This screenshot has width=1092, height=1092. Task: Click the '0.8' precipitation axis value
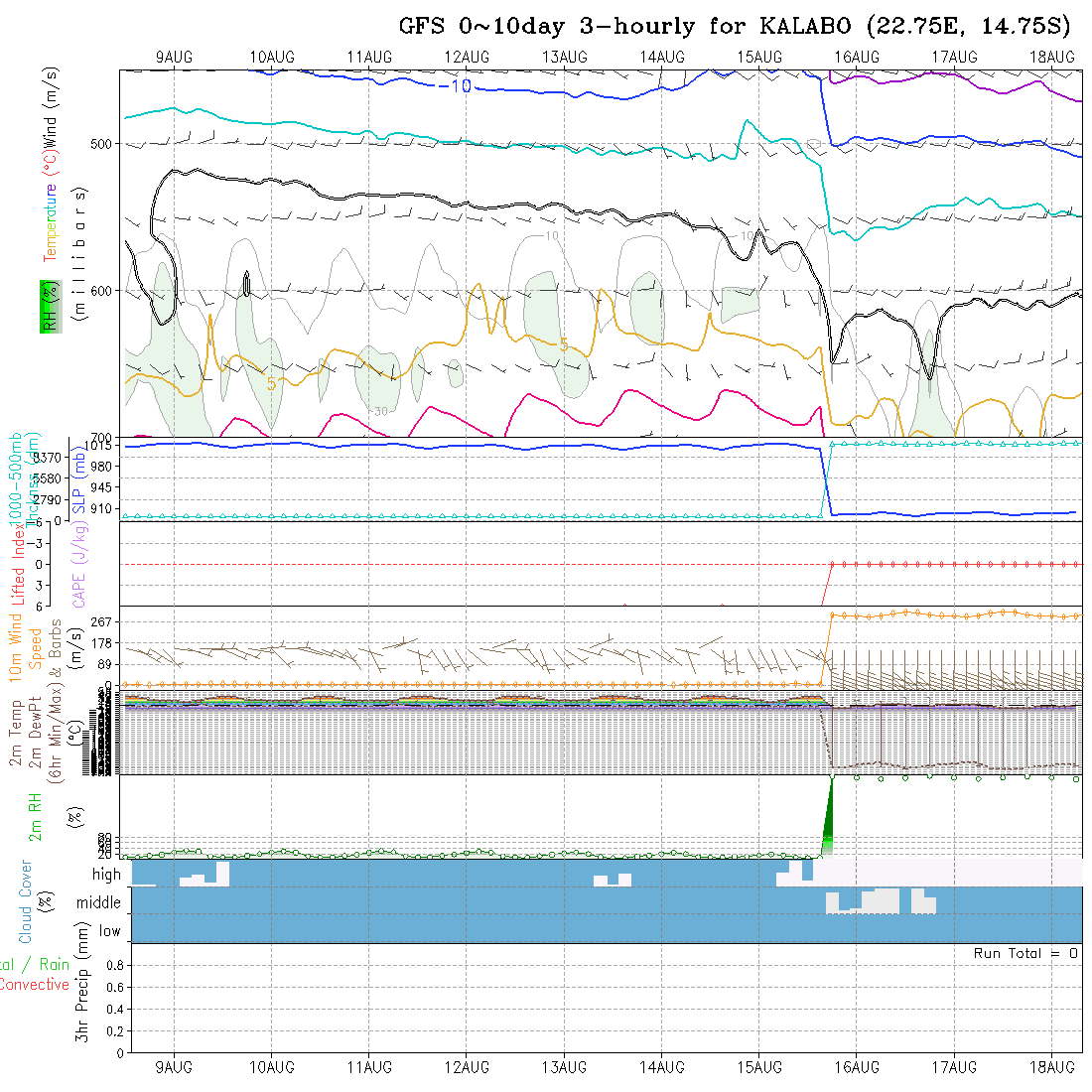point(115,965)
